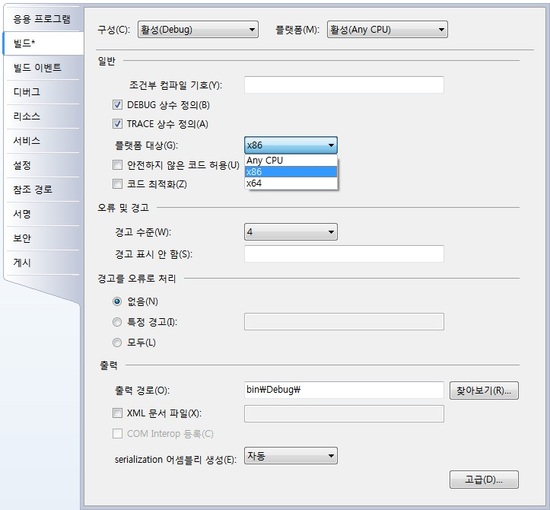The width and height of the screenshot is (550, 510).
Task: Click the 고급 advanced button
Action: pyautogui.click(x=484, y=479)
